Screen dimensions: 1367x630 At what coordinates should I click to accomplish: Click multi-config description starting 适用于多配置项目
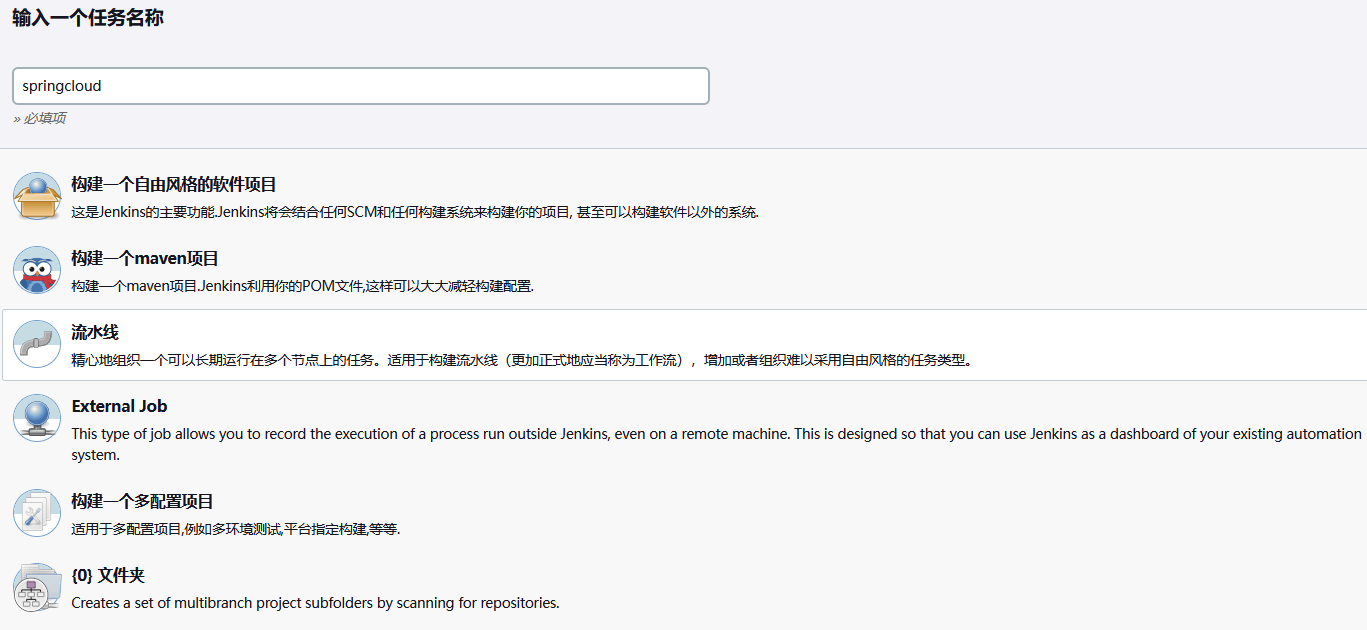click(x=236, y=529)
